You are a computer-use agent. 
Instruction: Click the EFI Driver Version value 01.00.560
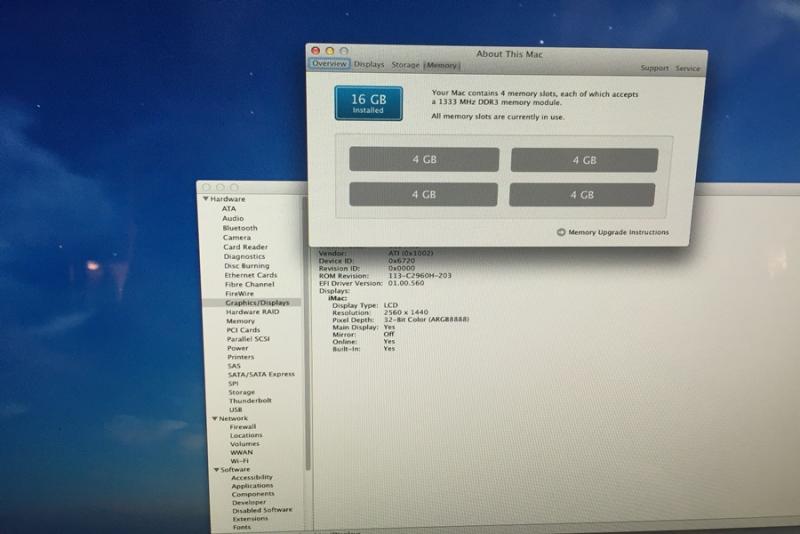coord(406,283)
